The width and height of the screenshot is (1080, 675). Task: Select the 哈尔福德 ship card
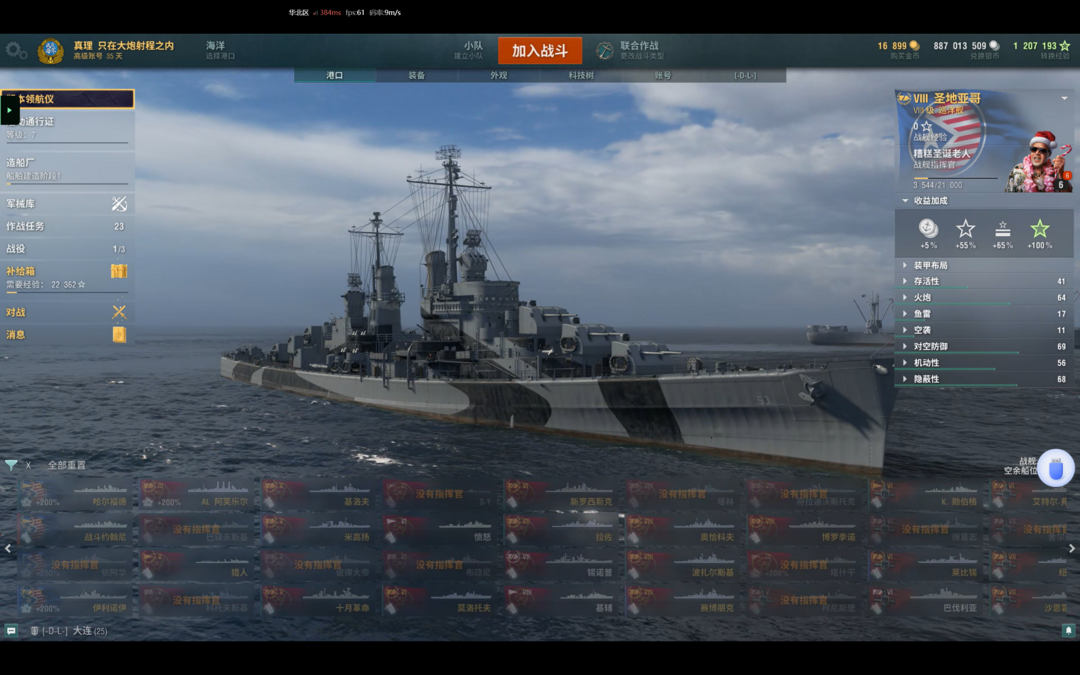pyautogui.click(x=74, y=495)
